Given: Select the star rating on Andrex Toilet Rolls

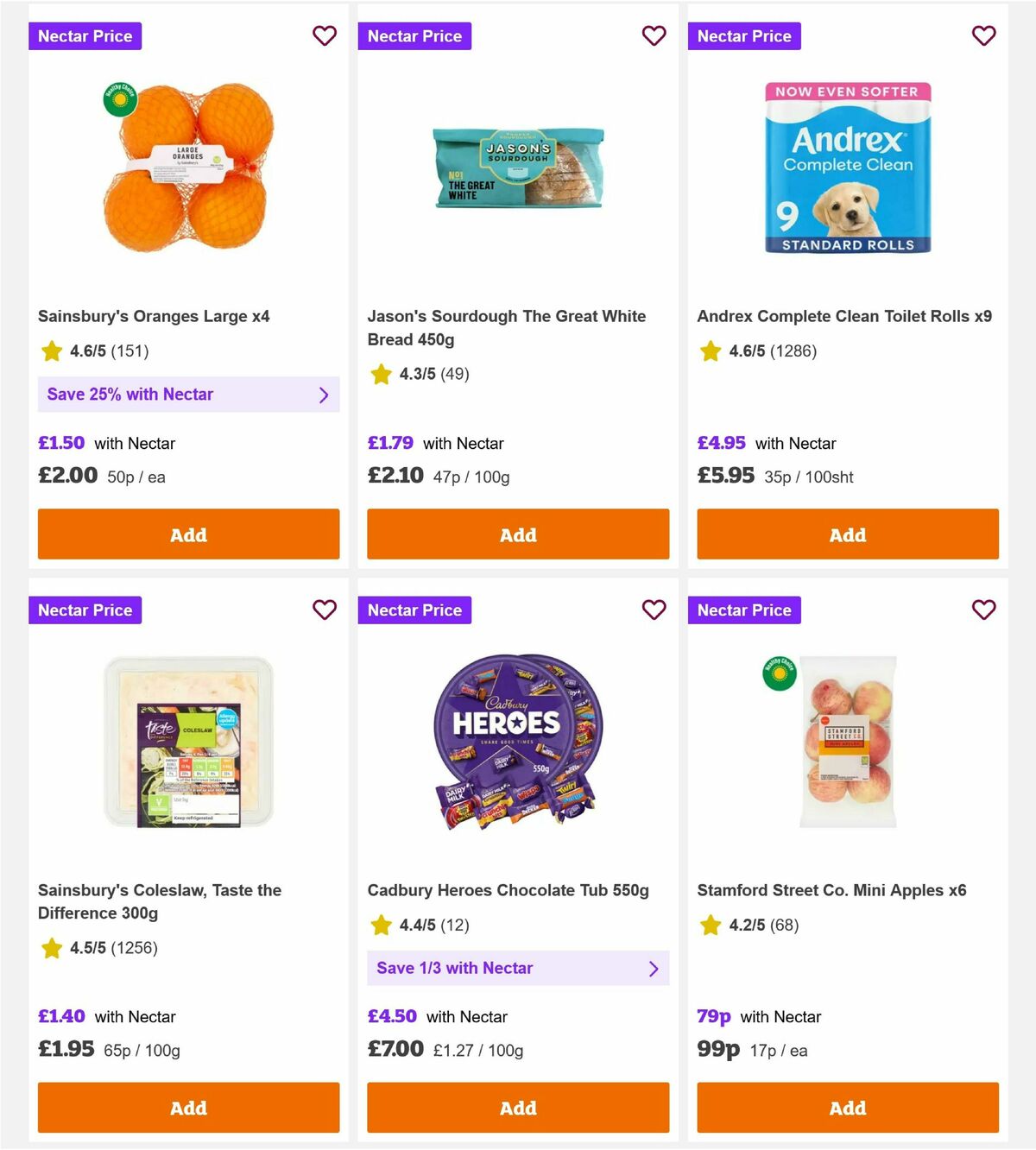Looking at the screenshot, I should click(709, 351).
